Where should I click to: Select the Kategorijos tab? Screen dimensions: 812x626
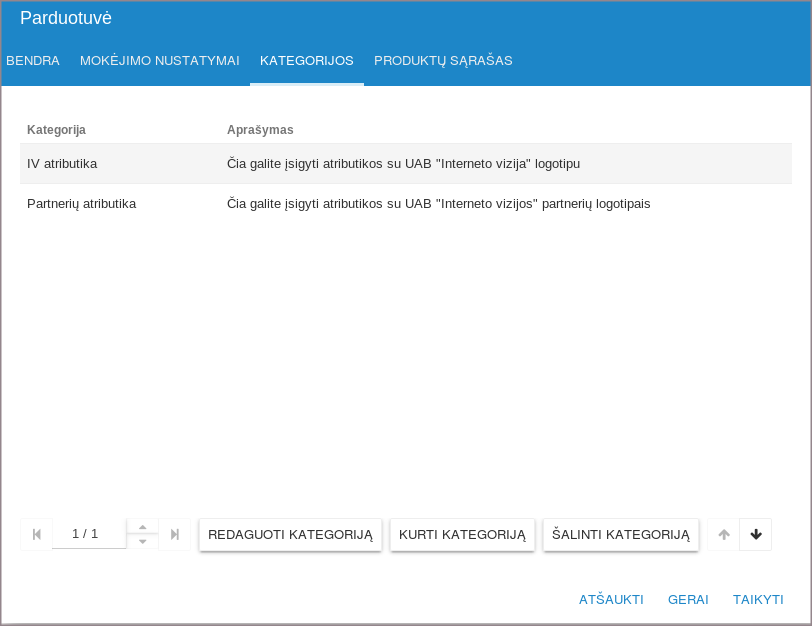click(x=307, y=61)
